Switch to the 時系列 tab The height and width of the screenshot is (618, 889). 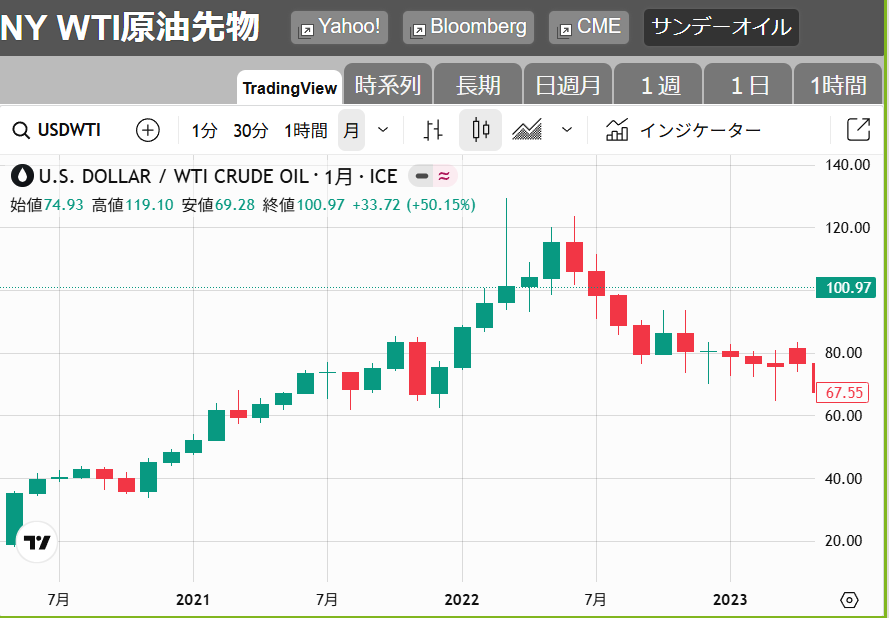(x=388, y=86)
